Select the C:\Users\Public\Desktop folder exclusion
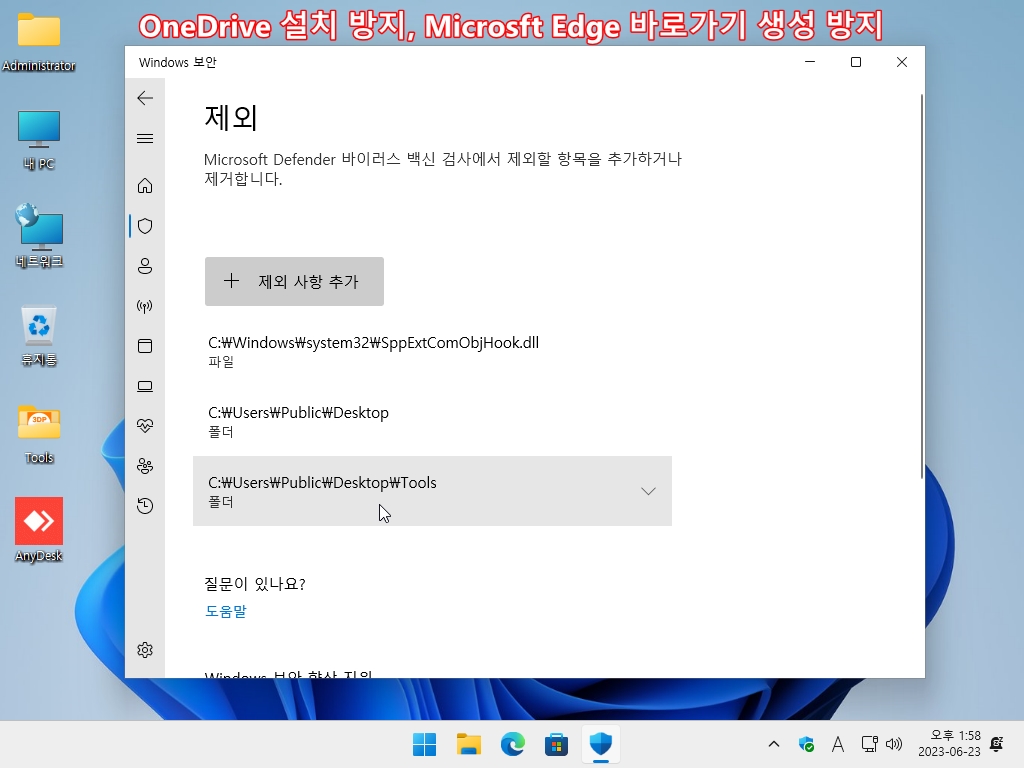1024x768 pixels. 432,421
